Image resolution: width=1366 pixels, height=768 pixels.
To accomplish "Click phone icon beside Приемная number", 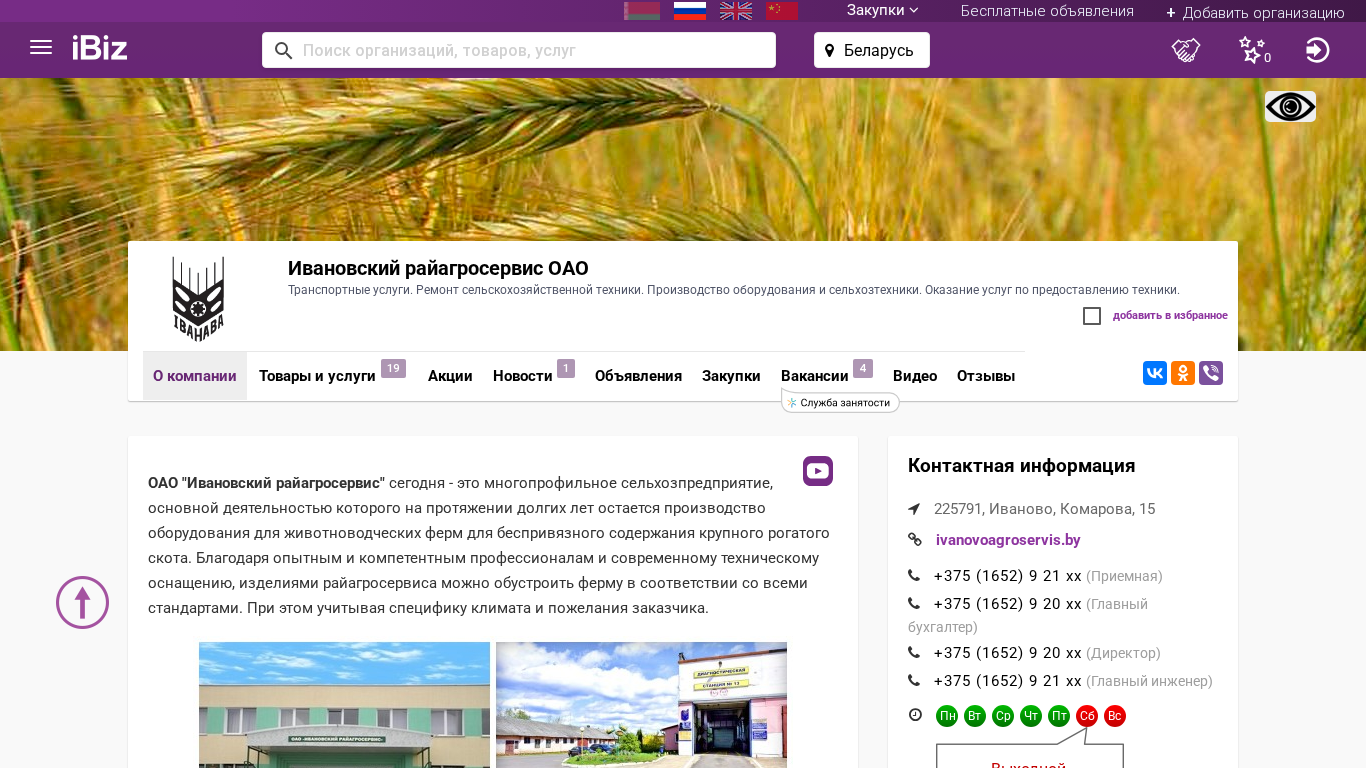I will 914,576.
